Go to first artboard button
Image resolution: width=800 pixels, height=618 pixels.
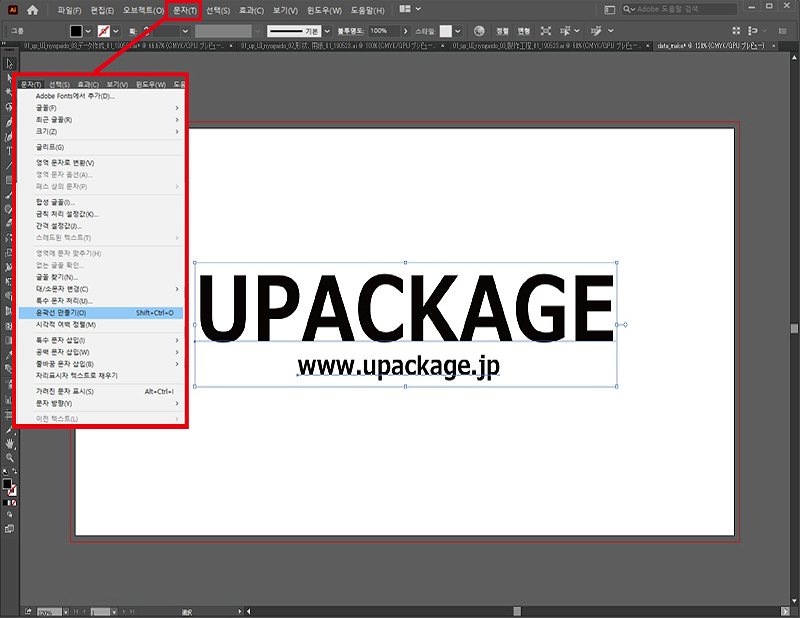point(76,611)
